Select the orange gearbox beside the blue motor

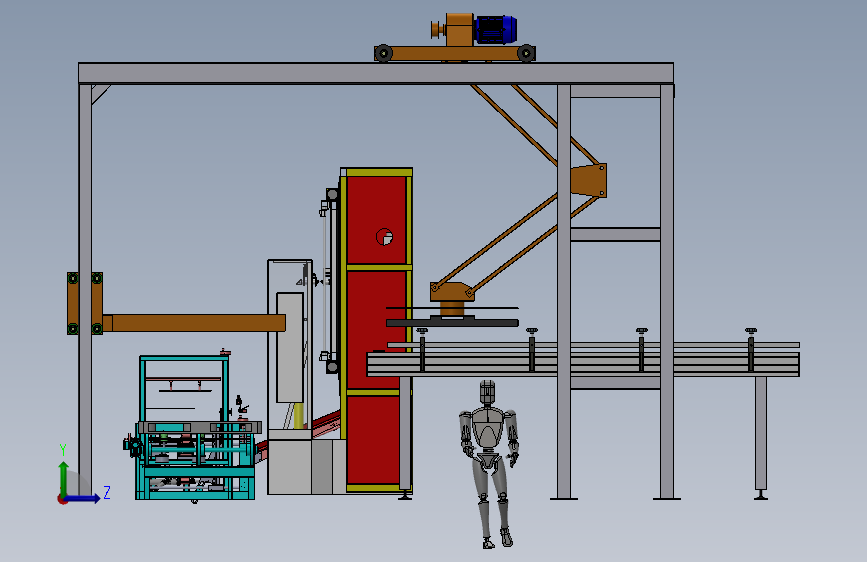[459, 30]
